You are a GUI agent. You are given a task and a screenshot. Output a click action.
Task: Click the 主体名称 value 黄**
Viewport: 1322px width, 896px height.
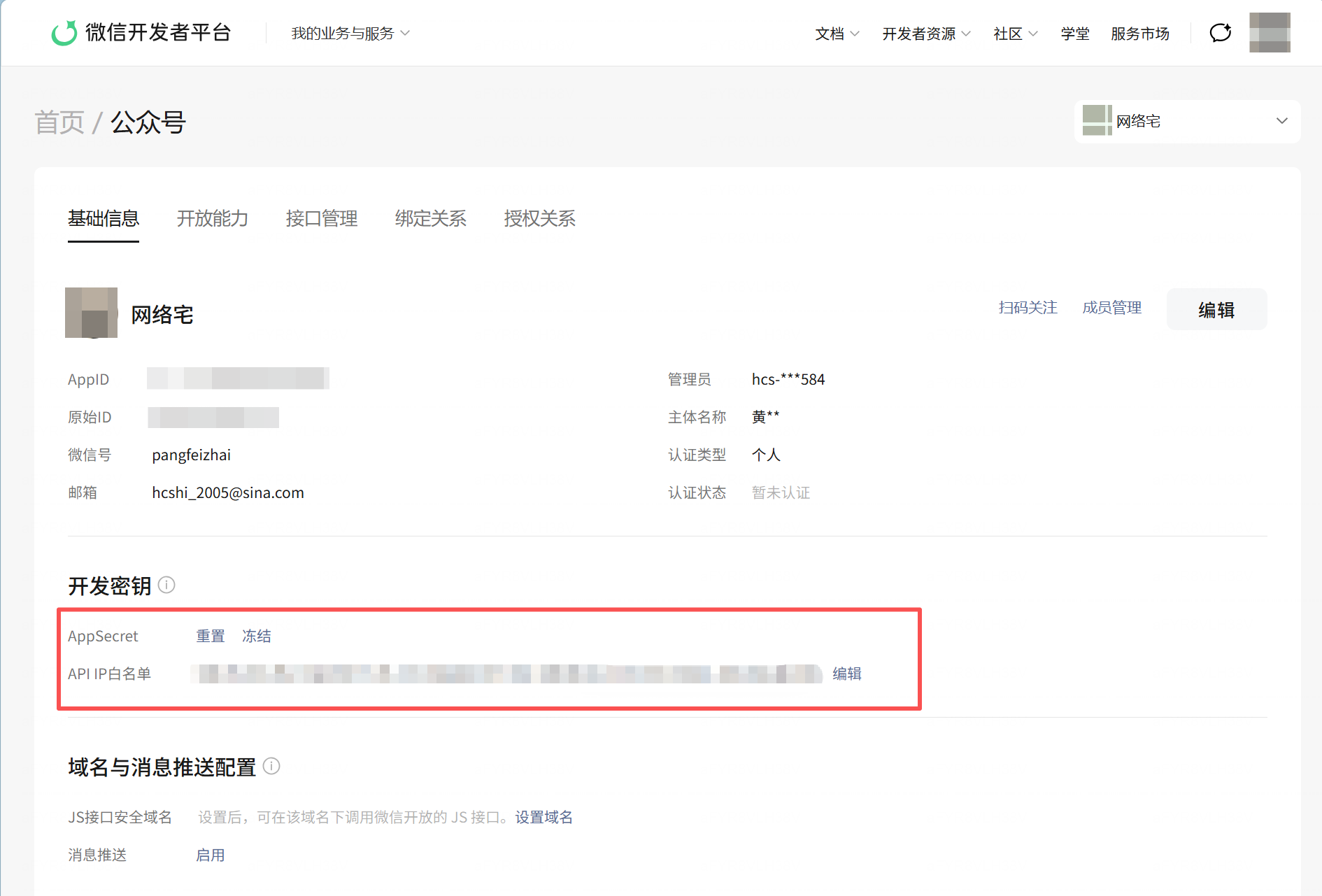click(x=765, y=417)
